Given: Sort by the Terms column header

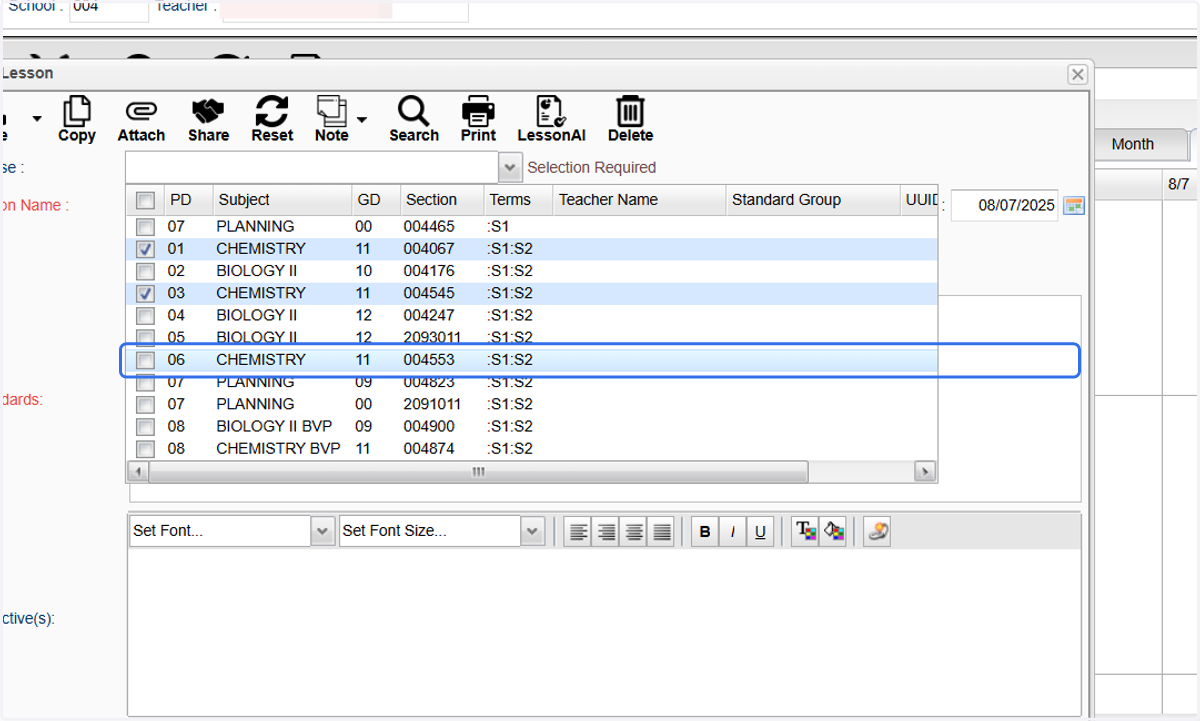Looking at the screenshot, I should (518, 200).
